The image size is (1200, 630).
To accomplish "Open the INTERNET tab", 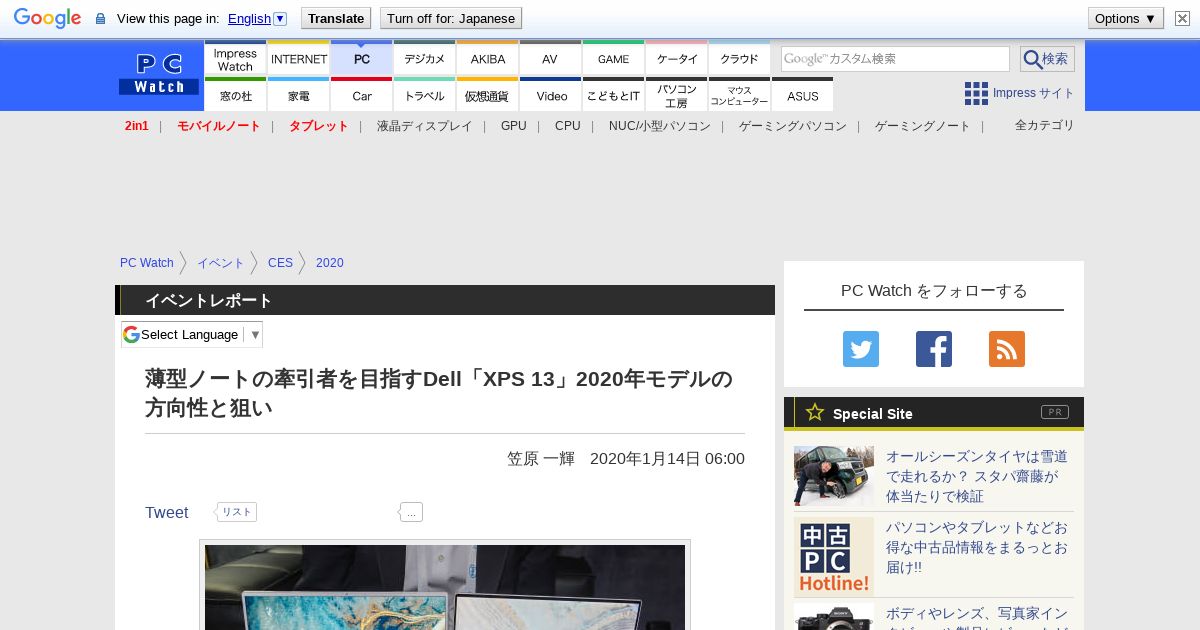I will pos(299,59).
